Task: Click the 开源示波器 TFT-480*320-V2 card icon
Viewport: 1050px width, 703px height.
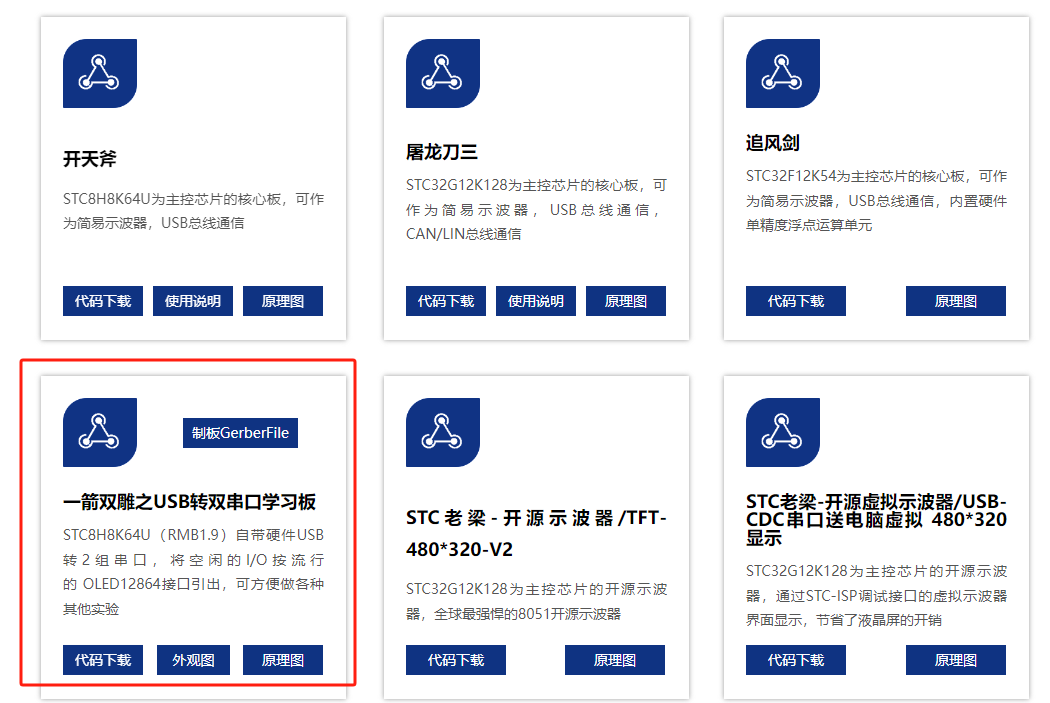Action: pyautogui.click(x=443, y=432)
